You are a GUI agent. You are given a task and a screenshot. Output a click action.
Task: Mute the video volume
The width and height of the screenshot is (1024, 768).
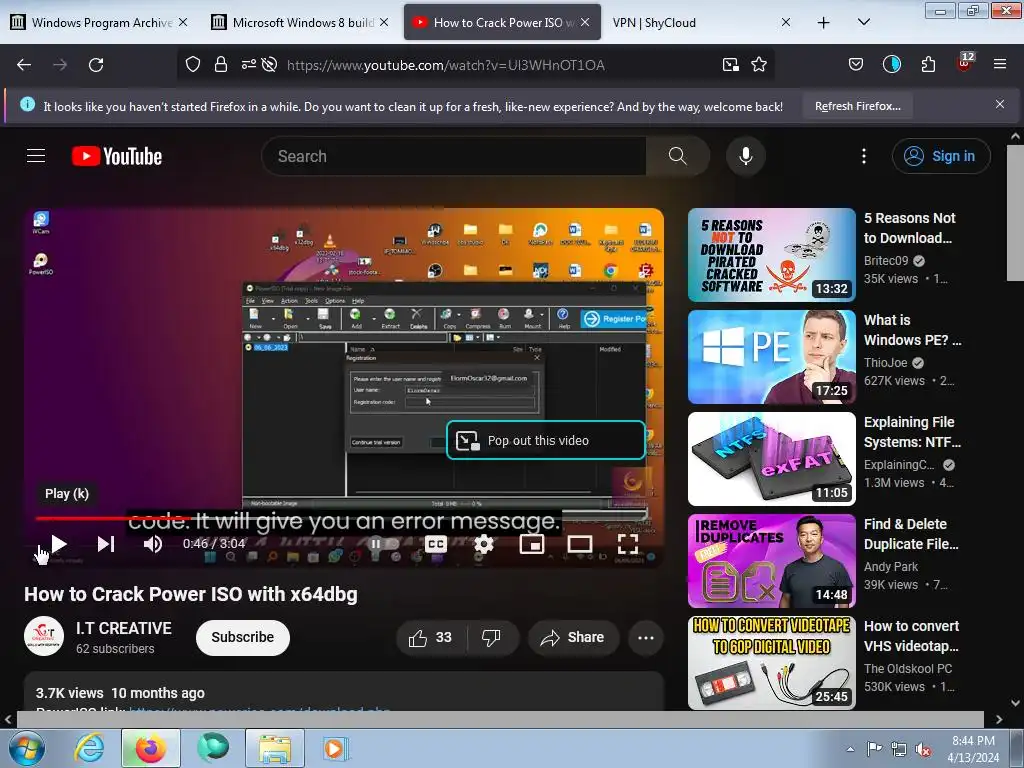(x=153, y=544)
